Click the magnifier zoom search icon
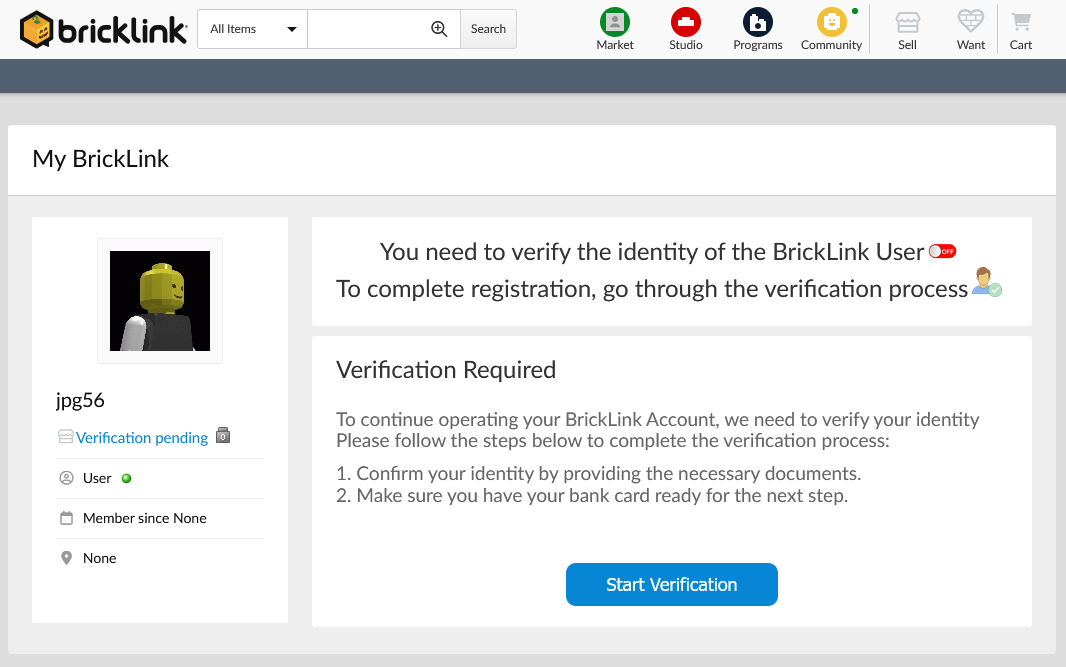This screenshot has height=667, width=1066. coord(439,29)
